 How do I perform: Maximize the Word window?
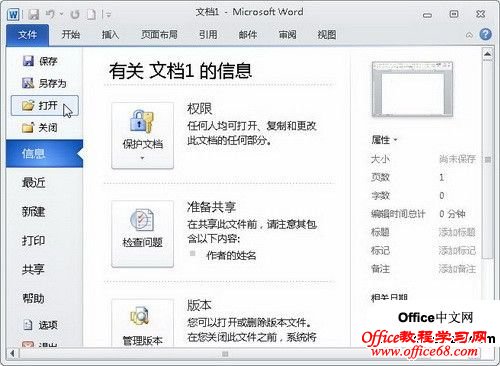coord(454,14)
